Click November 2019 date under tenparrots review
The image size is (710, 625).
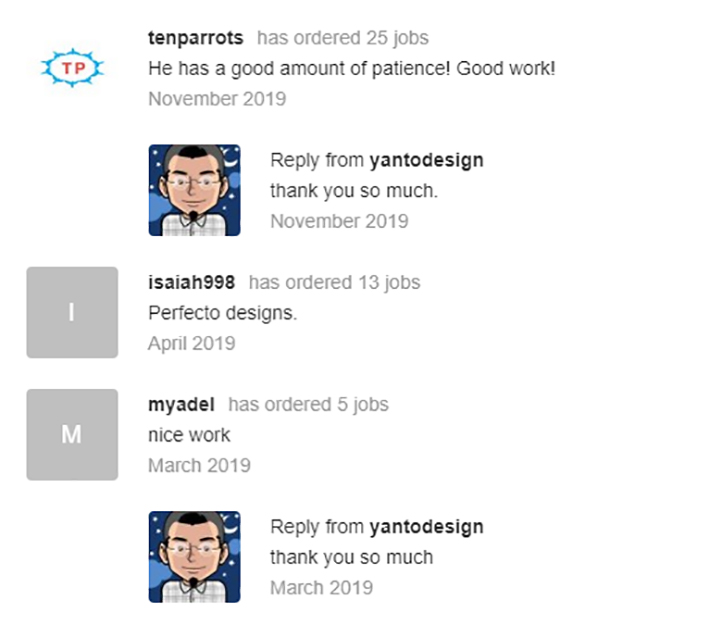[x=216, y=99]
